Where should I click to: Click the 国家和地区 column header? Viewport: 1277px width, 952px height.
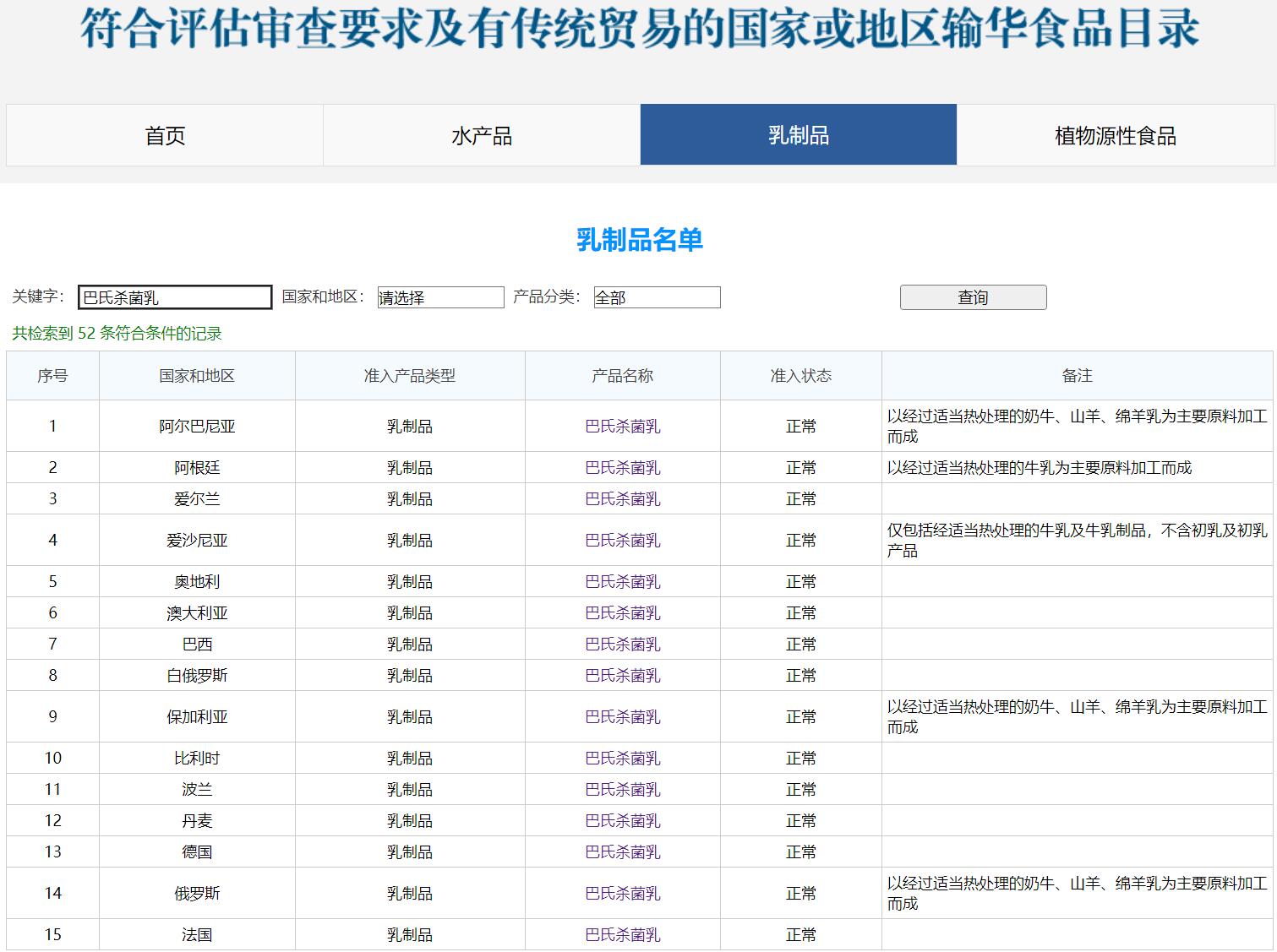[x=197, y=376]
